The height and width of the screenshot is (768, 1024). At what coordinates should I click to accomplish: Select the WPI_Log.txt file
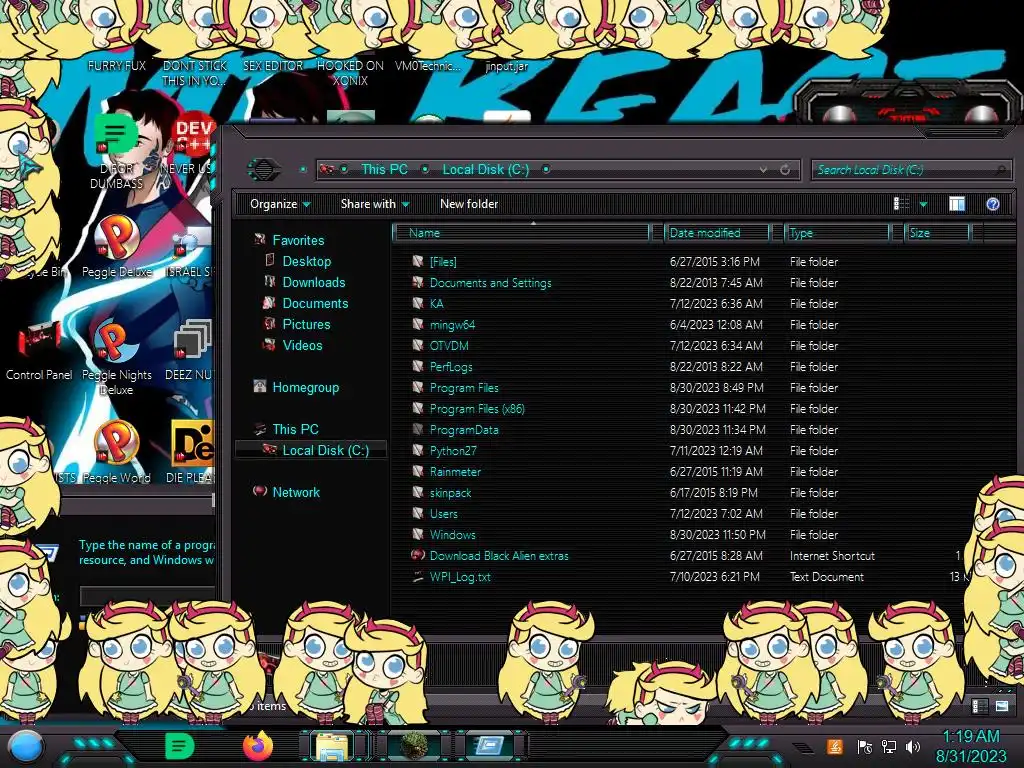(x=460, y=577)
